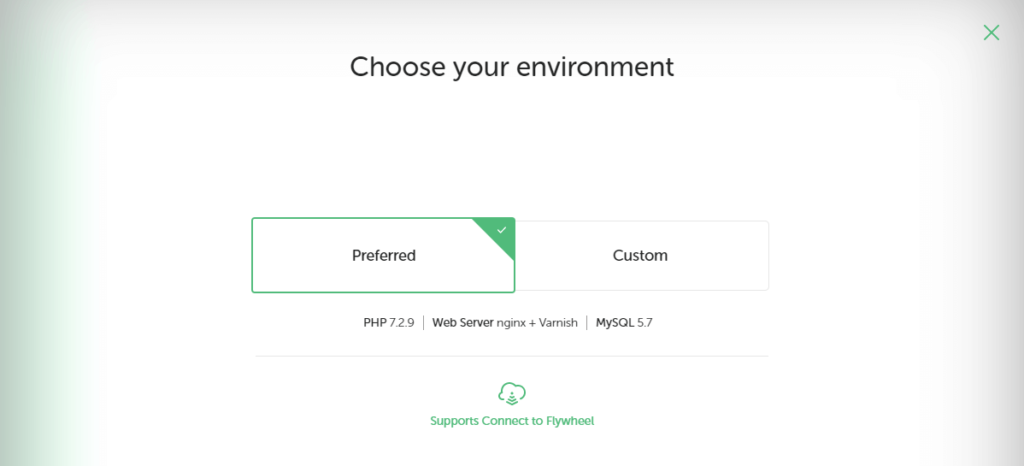Click the 5.7 MySQL version number
The image size is (1024, 466).
click(646, 323)
